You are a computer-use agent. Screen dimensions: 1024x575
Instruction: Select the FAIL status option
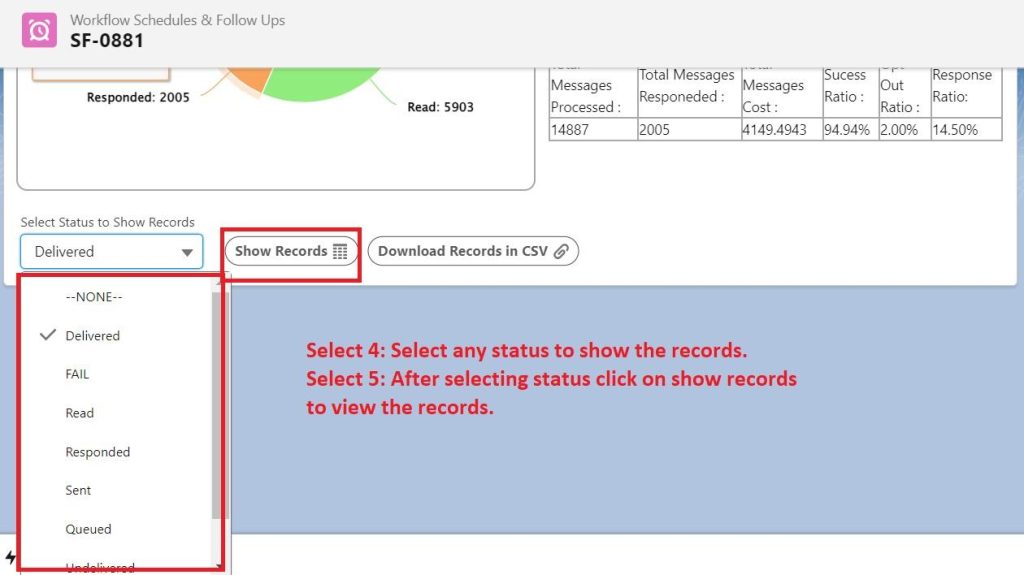point(77,374)
